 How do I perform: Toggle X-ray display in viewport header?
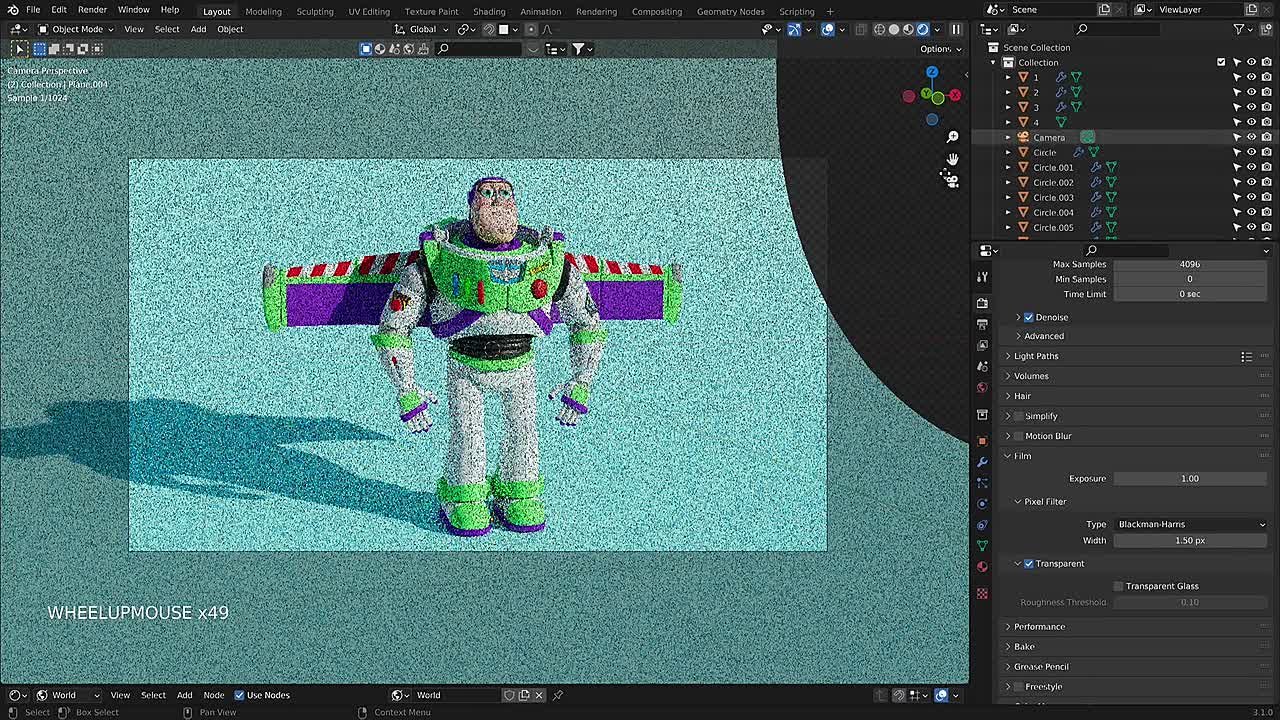860,29
